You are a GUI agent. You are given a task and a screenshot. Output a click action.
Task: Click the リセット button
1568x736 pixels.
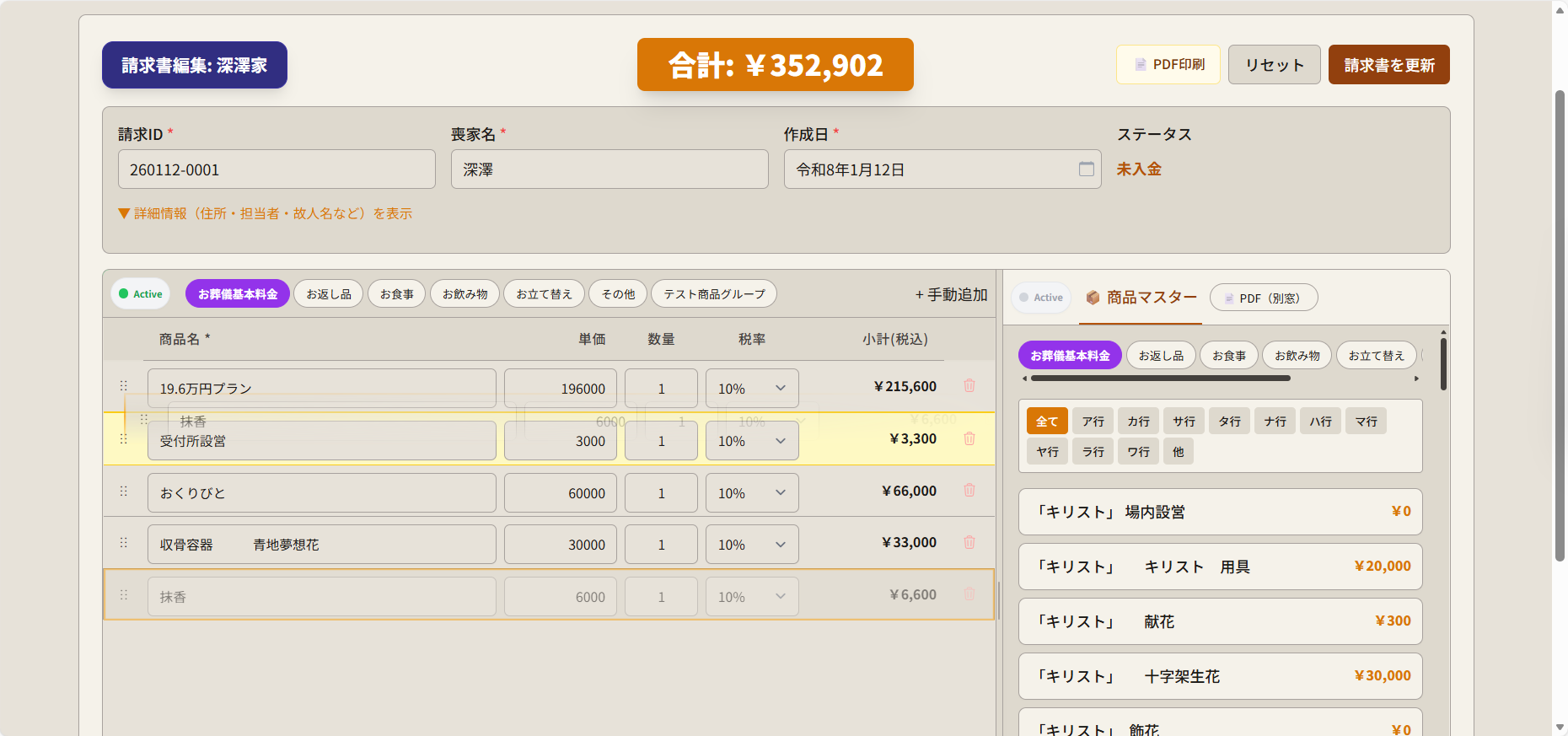point(1274,65)
